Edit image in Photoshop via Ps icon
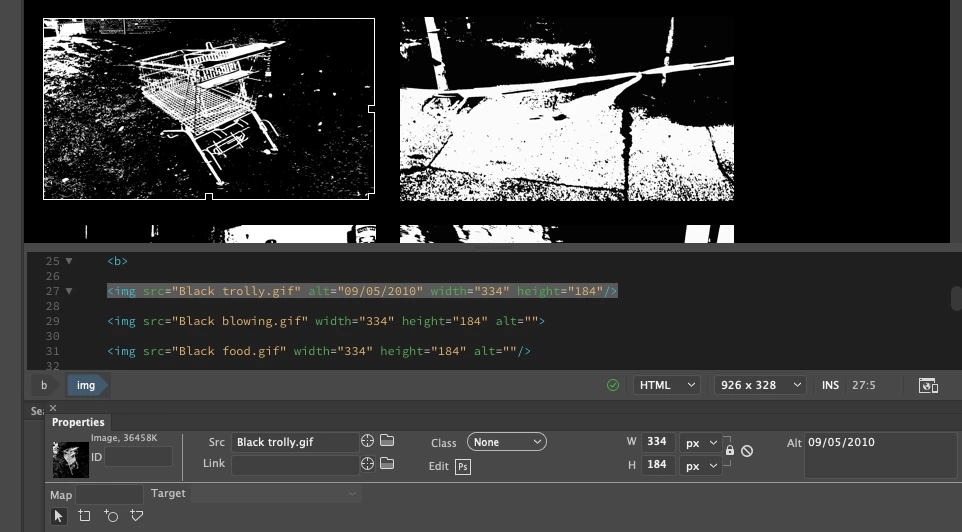The image size is (962, 532). (463, 467)
